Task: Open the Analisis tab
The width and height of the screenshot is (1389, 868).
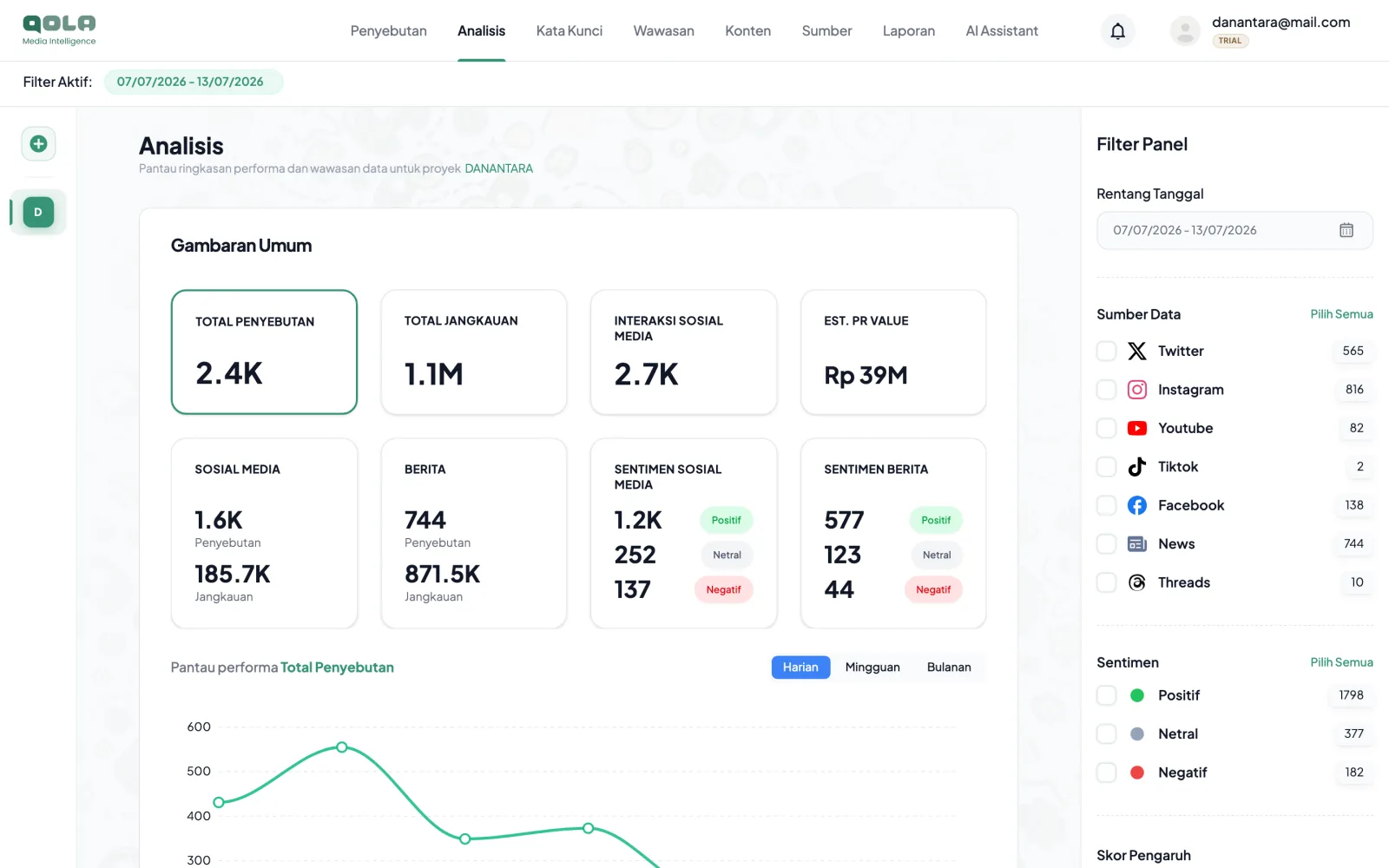Action: click(481, 31)
